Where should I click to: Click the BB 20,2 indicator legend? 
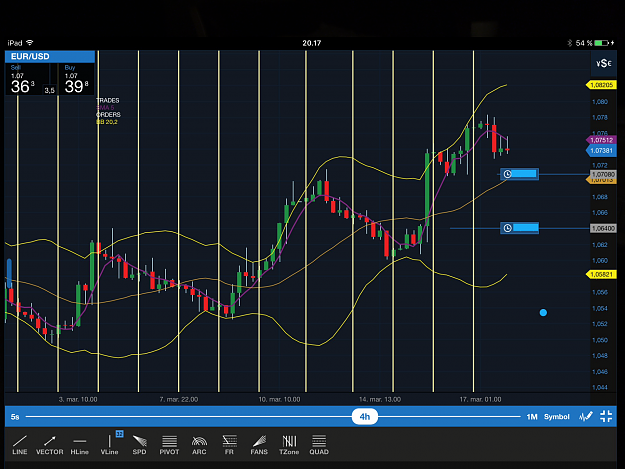coord(107,122)
